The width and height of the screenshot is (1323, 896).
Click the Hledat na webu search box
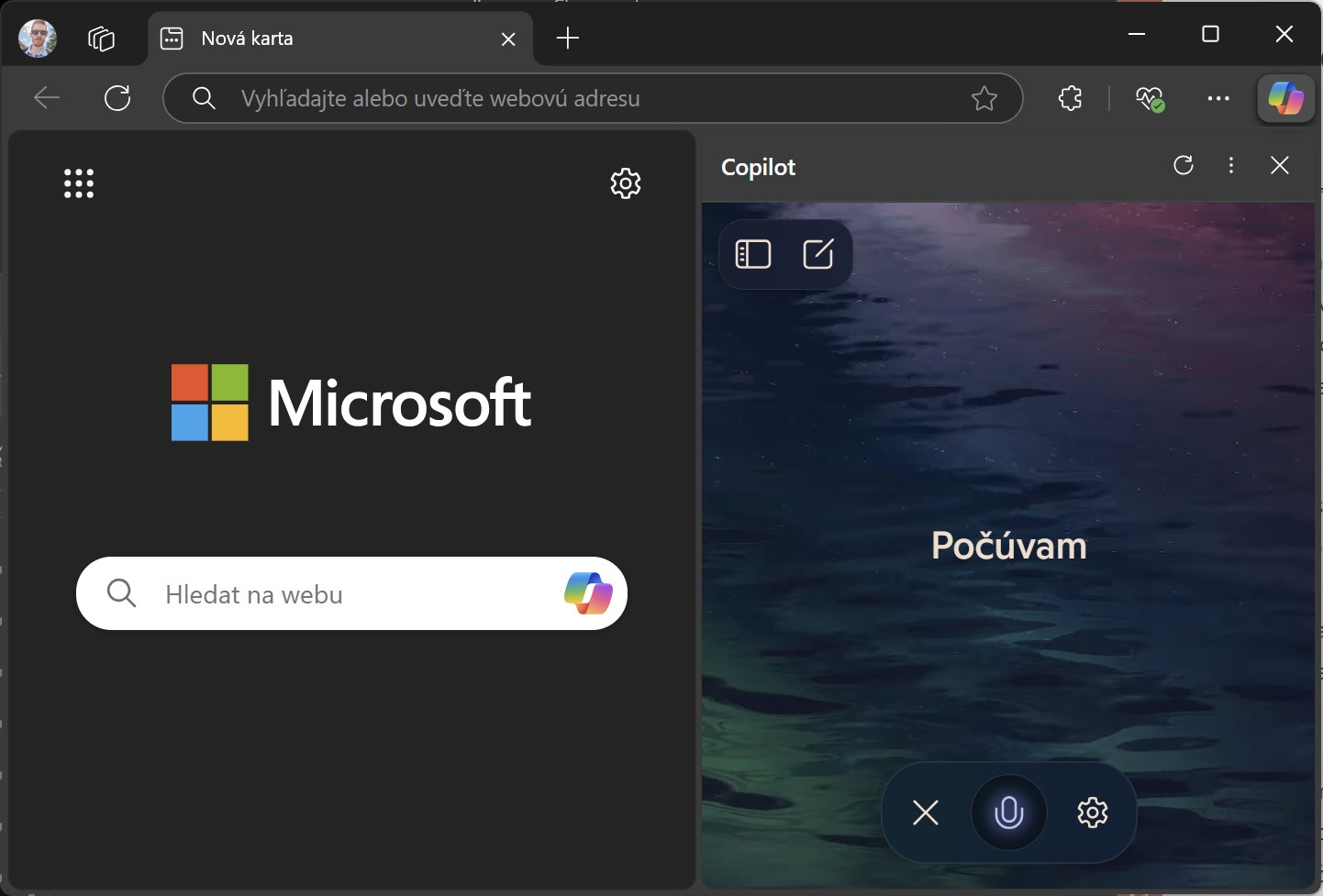tap(349, 594)
